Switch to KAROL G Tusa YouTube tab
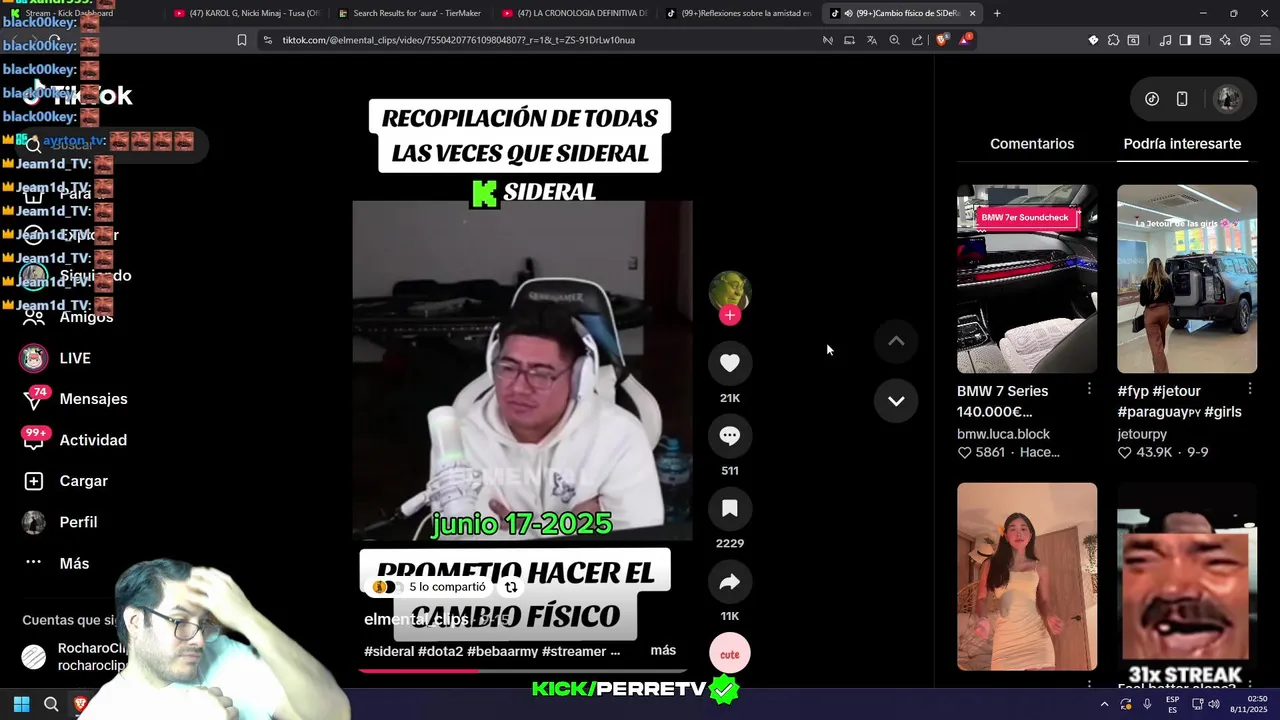The height and width of the screenshot is (720, 1280). coord(245,13)
